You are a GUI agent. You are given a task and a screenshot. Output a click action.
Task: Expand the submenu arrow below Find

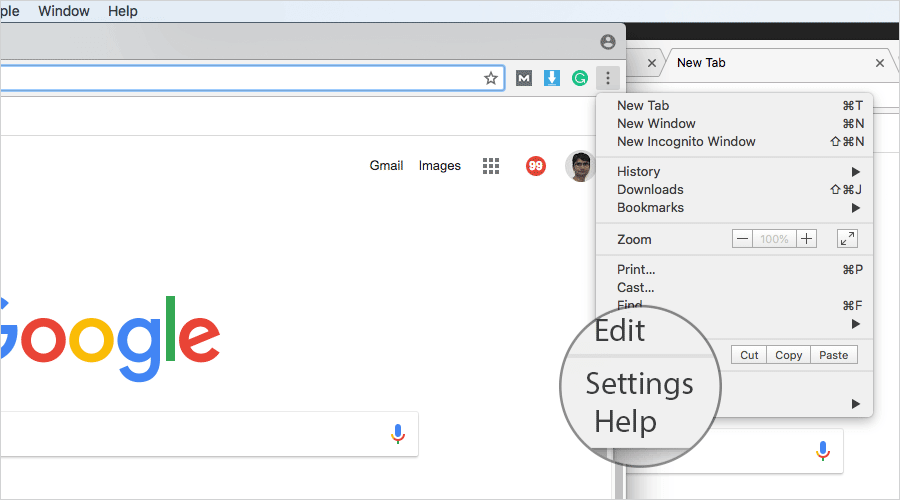point(855,324)
